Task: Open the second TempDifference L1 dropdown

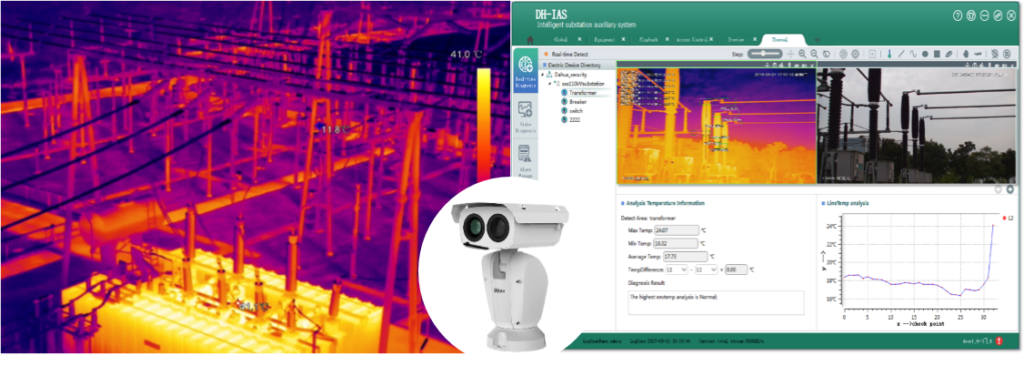Action: [707, 269]
